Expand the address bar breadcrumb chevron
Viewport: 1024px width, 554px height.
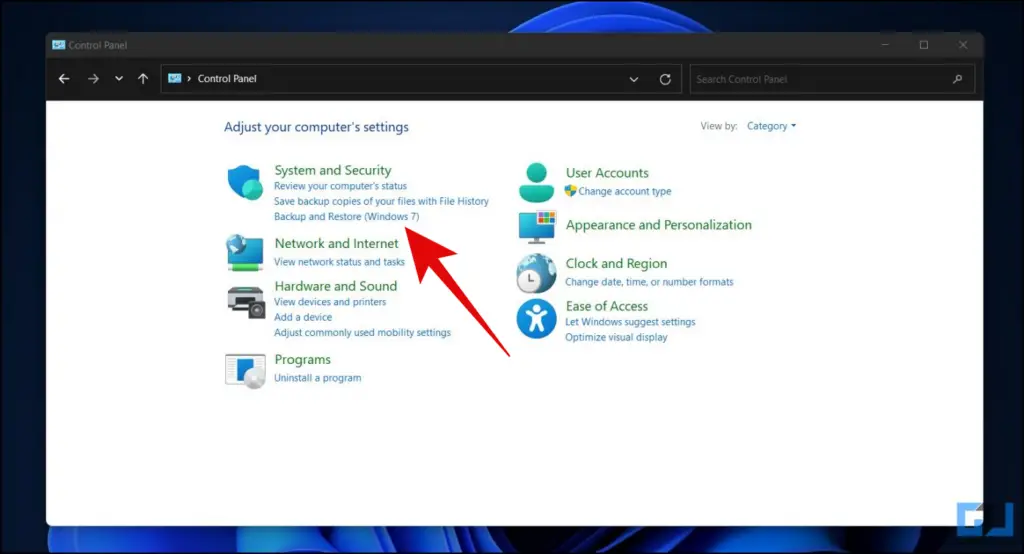point(189,78)
